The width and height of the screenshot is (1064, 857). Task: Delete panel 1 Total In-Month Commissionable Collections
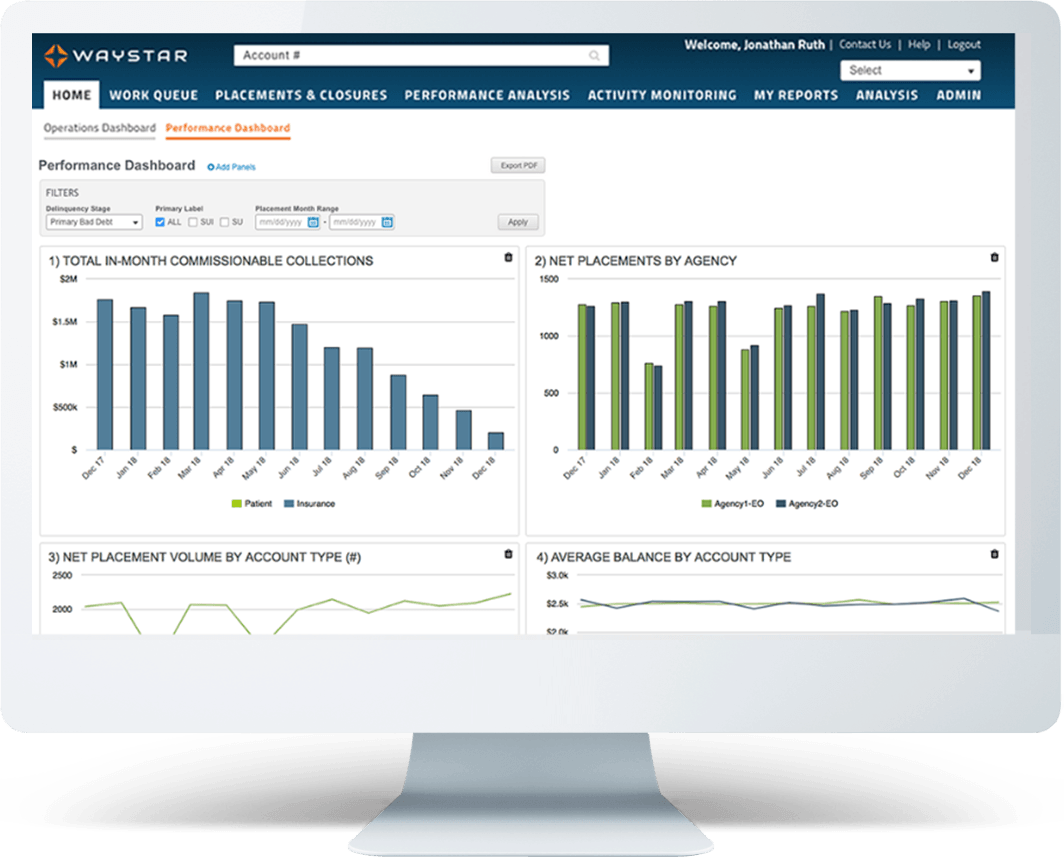(506, 257)
